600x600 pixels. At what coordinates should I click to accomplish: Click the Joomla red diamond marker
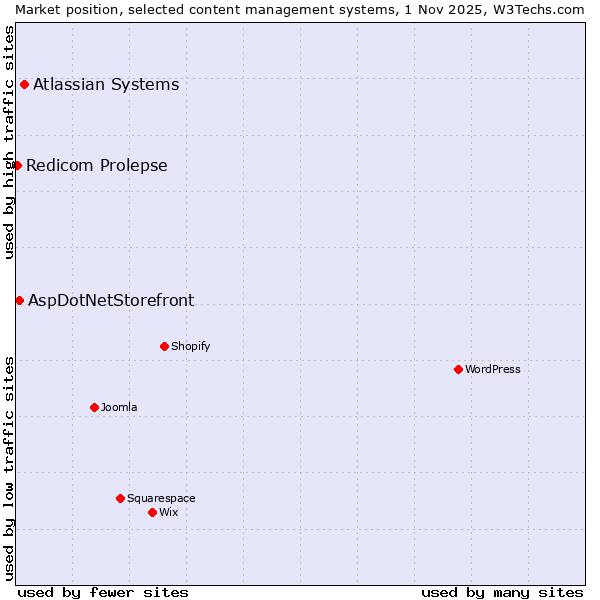click(94, 407)
